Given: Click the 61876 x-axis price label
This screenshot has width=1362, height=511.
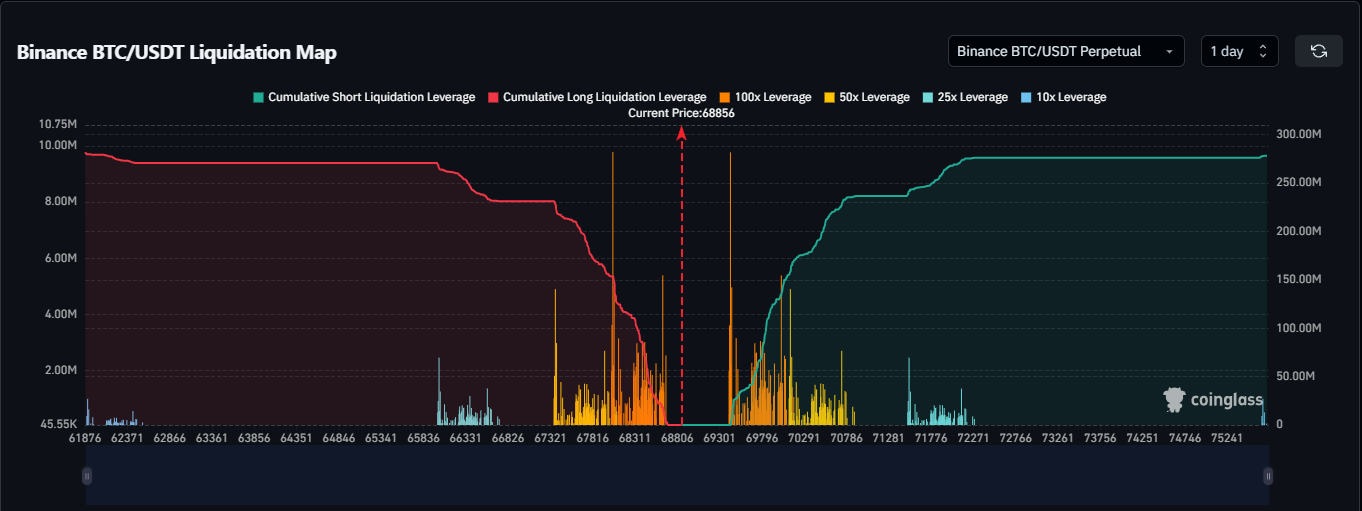Looking at the screenshot, I should (86, 437).
